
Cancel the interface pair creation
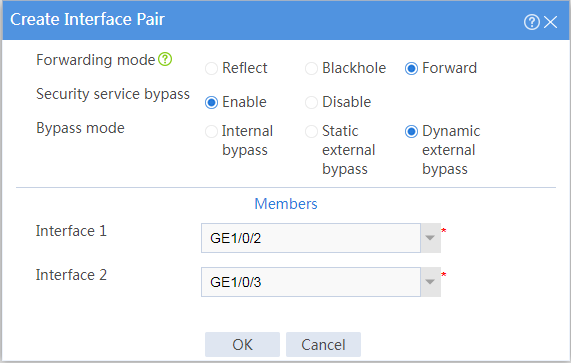323,344
